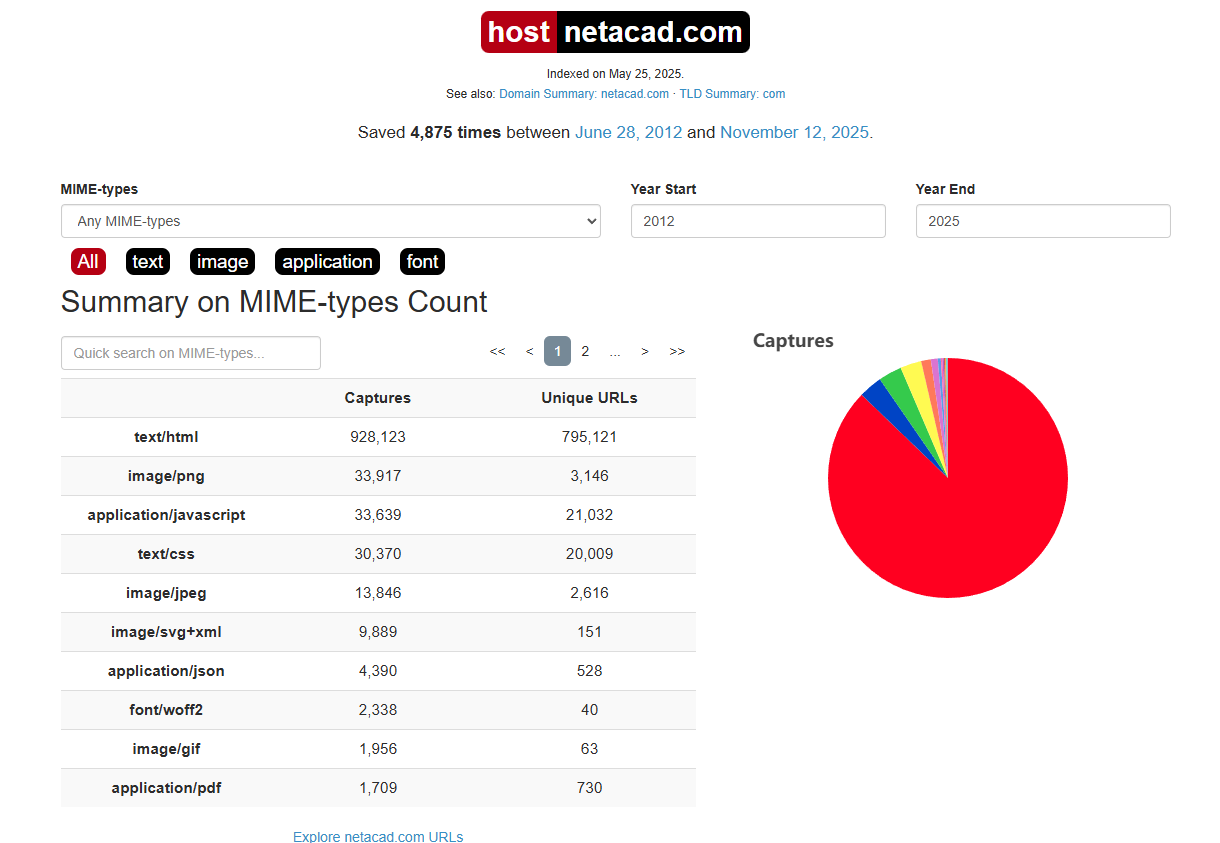Image resolution: width=1220 pixels, height=843 pixels.
Task: Click the Captures chart title
Action: click(x=793, y=341)
